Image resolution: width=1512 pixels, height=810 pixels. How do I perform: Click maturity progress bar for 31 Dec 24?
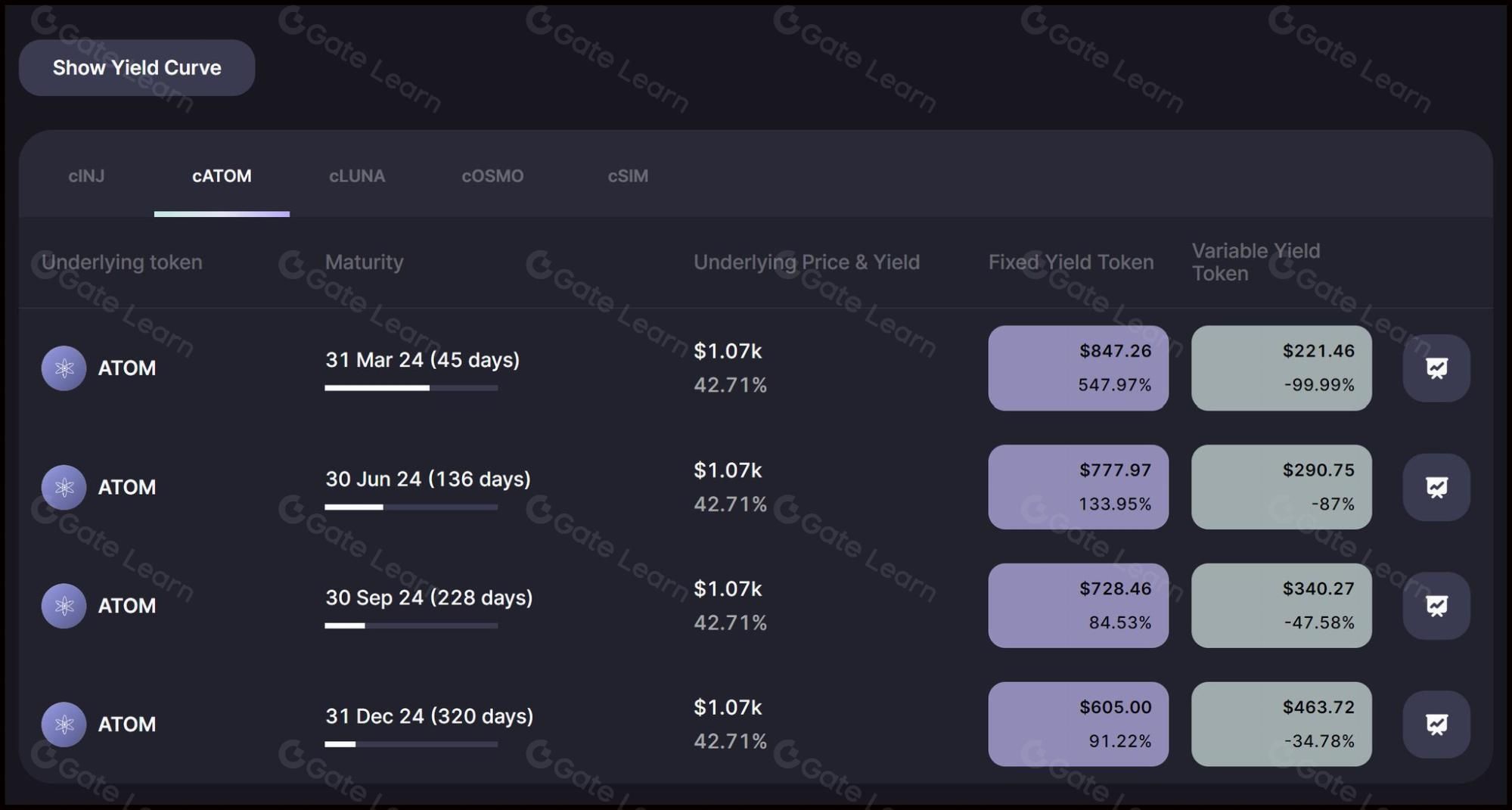point(411,744)
